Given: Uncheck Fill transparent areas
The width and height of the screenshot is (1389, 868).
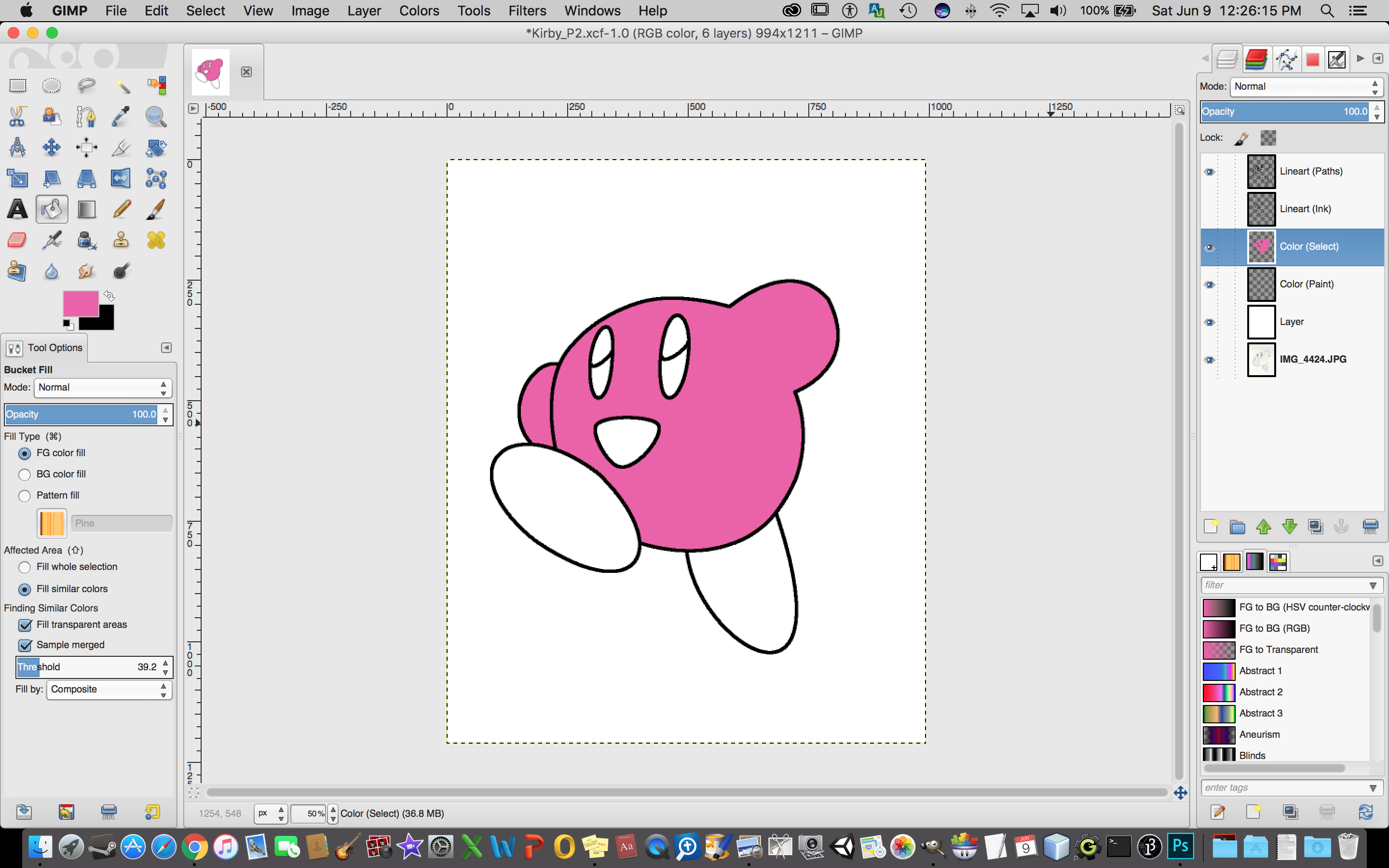Looking at the screenshot, I should pos(25,625).
